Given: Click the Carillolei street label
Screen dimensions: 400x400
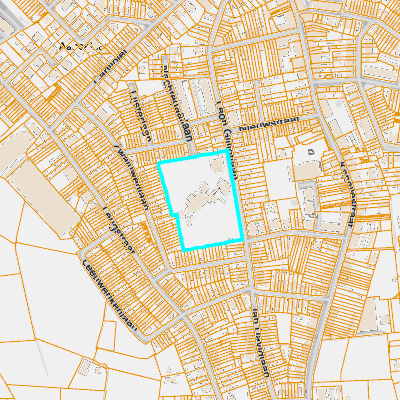Looking at the screenshot, I should pos(111,67).
